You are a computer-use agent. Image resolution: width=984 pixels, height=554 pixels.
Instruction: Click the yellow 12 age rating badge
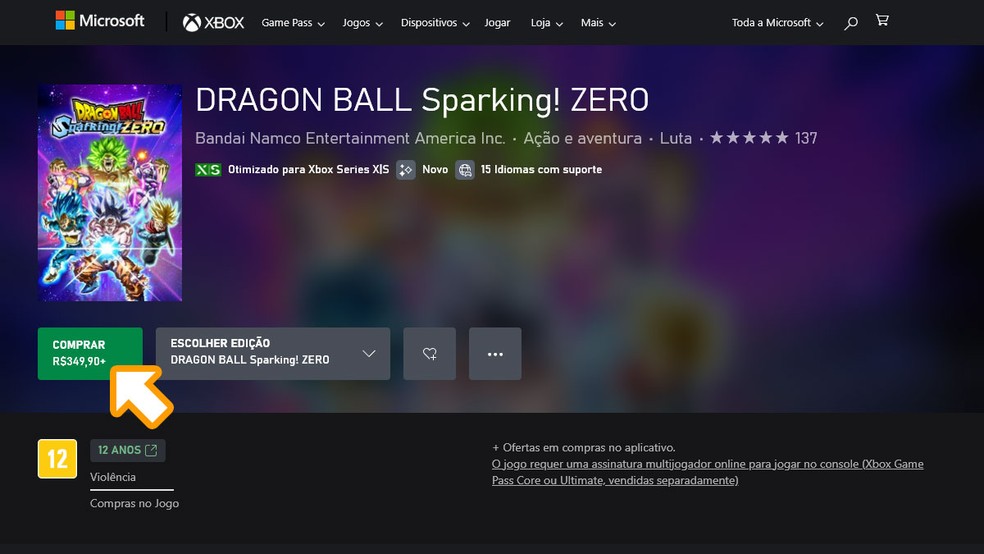(57, 459)
